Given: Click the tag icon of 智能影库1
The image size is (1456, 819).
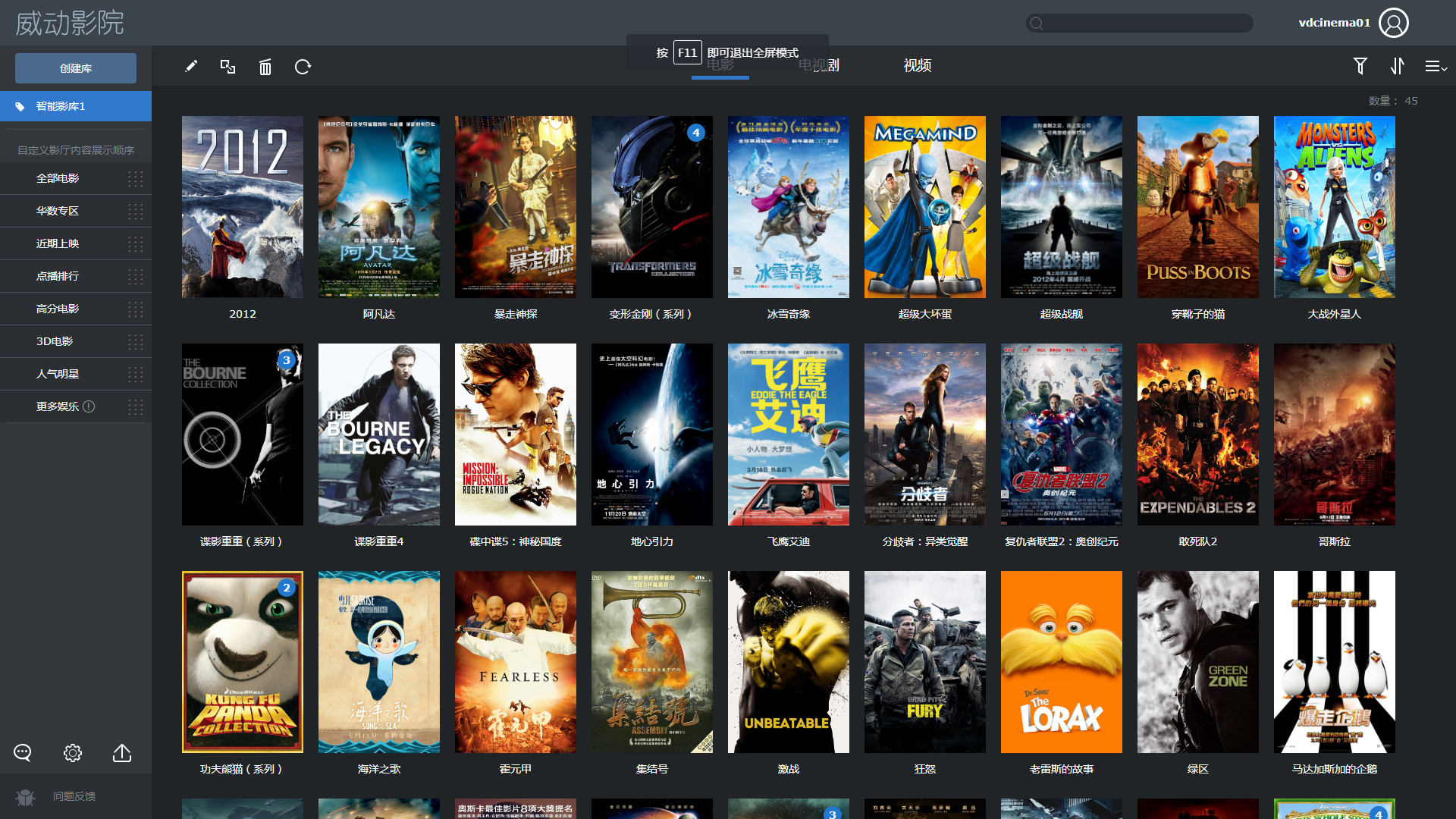Looking at the screenshot, I should (x=20, y=107).
